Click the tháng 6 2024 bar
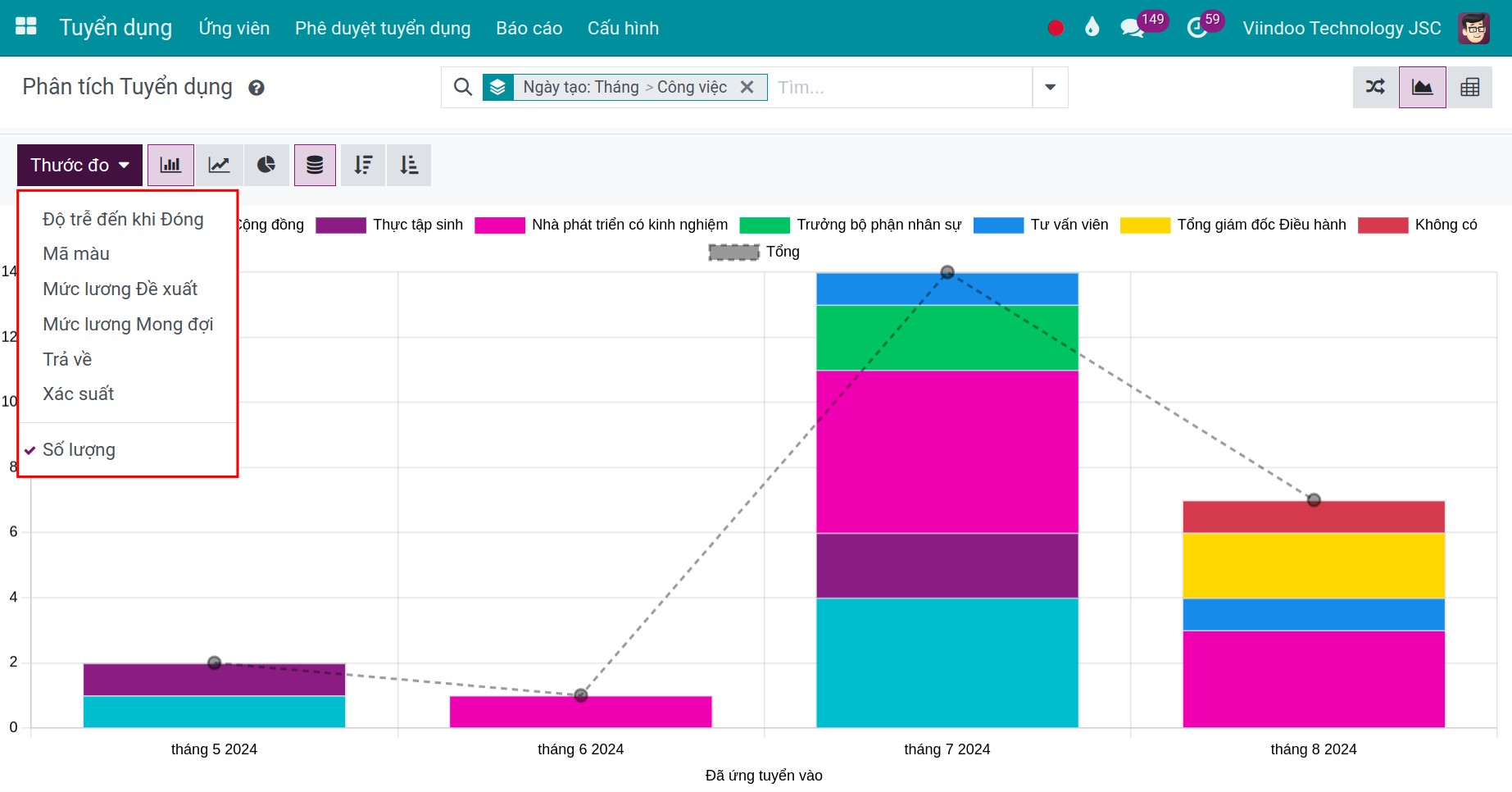 coord(581,712)
